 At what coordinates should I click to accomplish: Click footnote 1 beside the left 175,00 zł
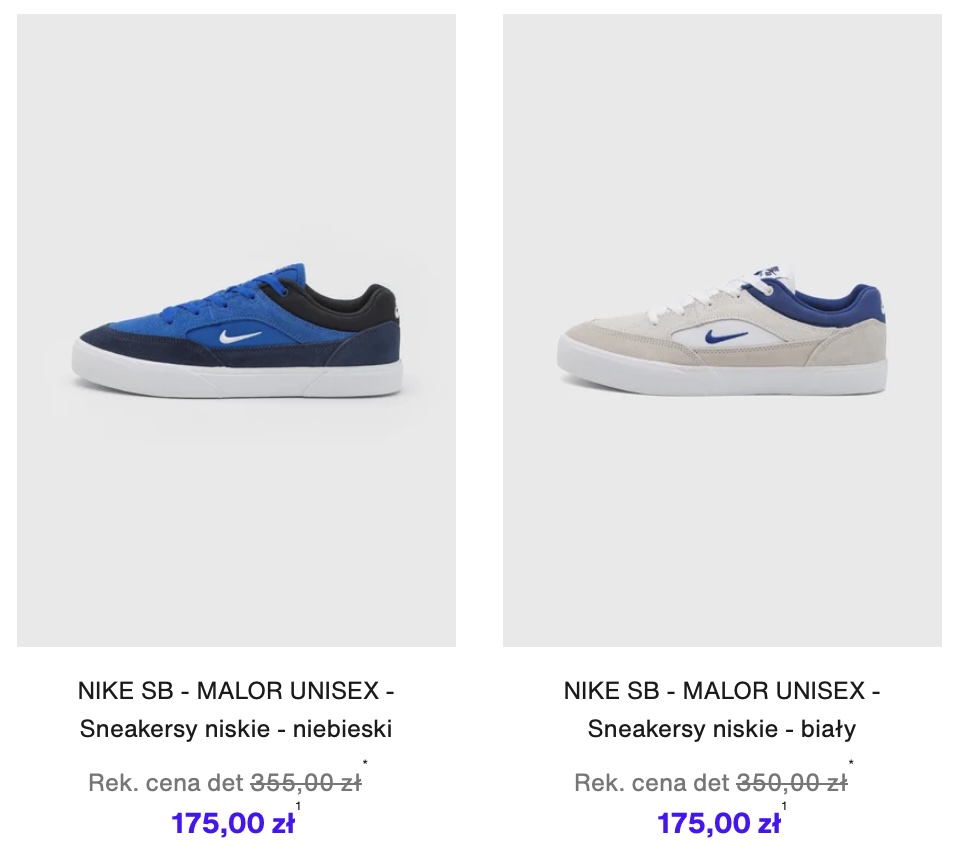click(298, 806)
